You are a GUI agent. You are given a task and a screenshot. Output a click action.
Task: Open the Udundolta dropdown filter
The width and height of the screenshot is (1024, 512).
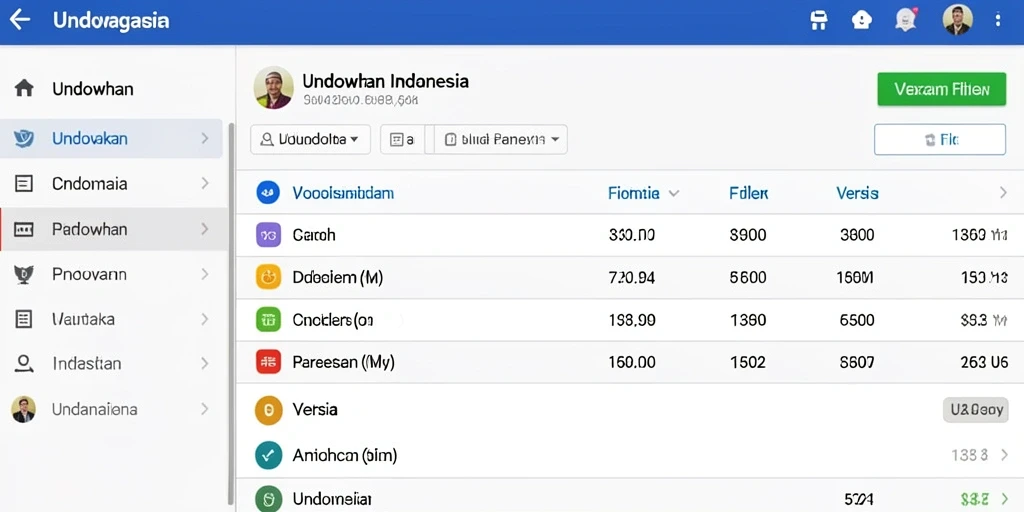click(x=310, y=139)
